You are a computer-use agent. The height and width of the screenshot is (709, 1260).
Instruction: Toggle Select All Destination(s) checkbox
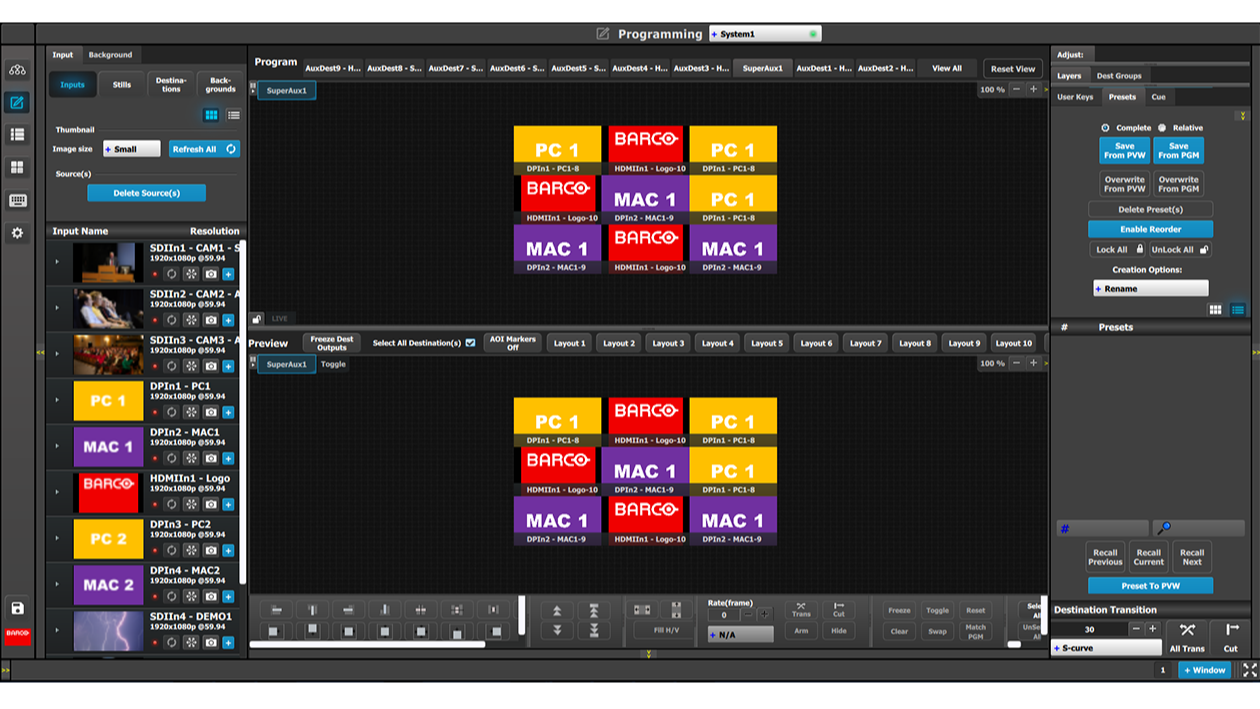[x=470, y=343]
